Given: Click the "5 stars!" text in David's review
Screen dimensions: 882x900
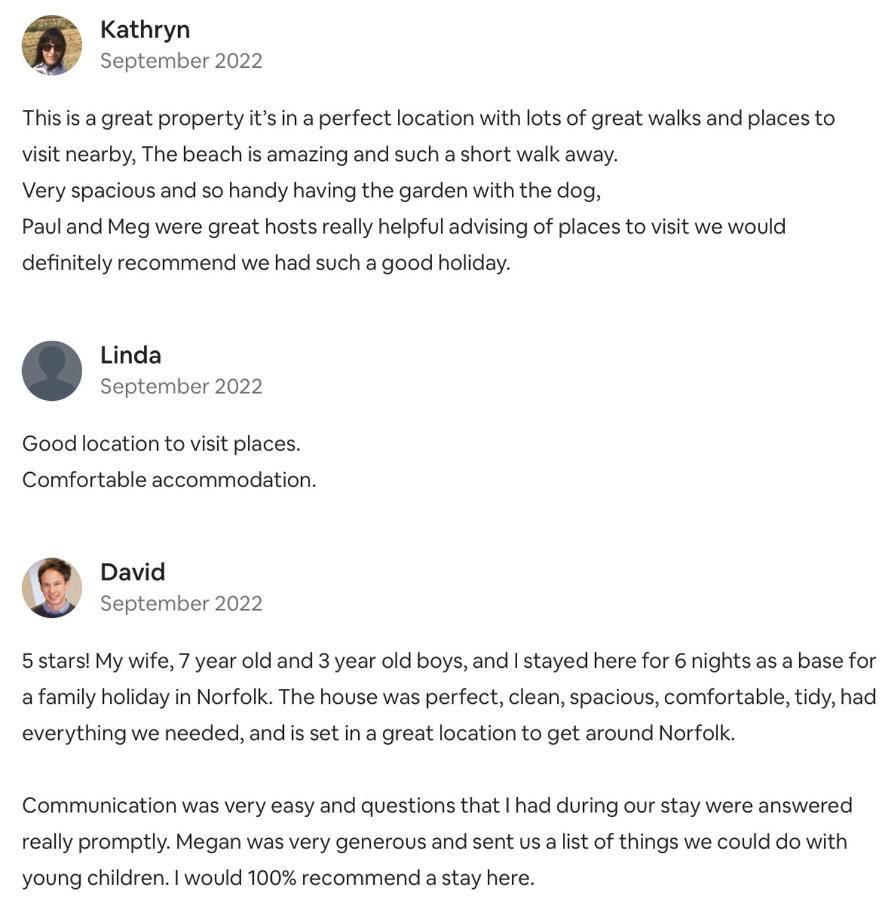Looking at the screenshot, I should coord(56,661).
